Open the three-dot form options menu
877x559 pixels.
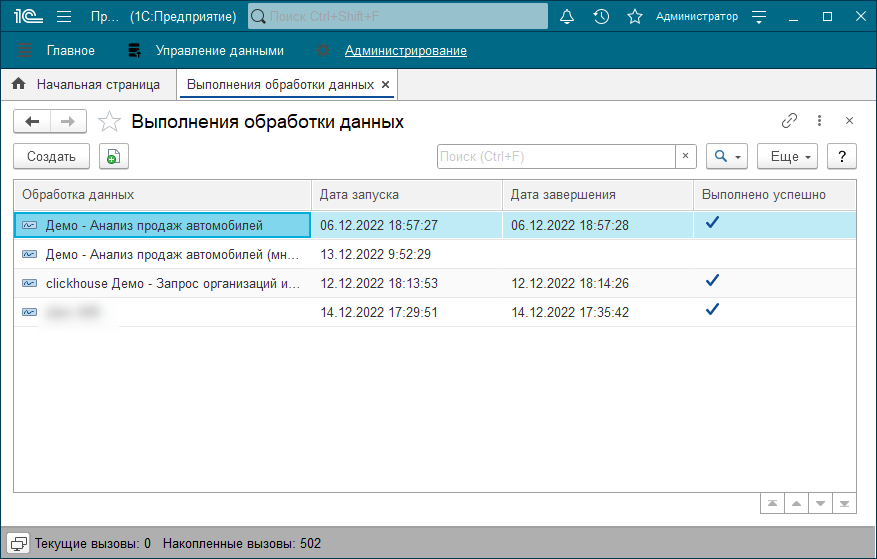tap(819, 120)
